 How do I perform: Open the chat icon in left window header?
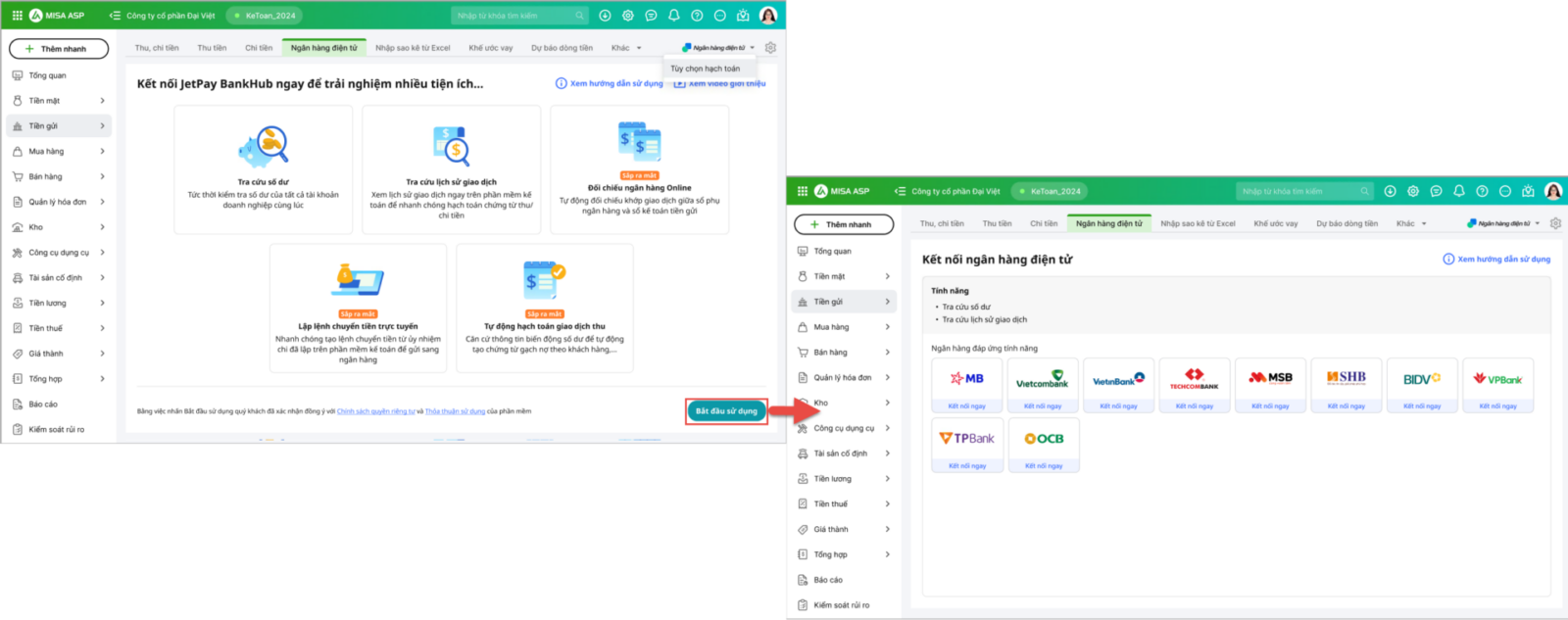651,16
